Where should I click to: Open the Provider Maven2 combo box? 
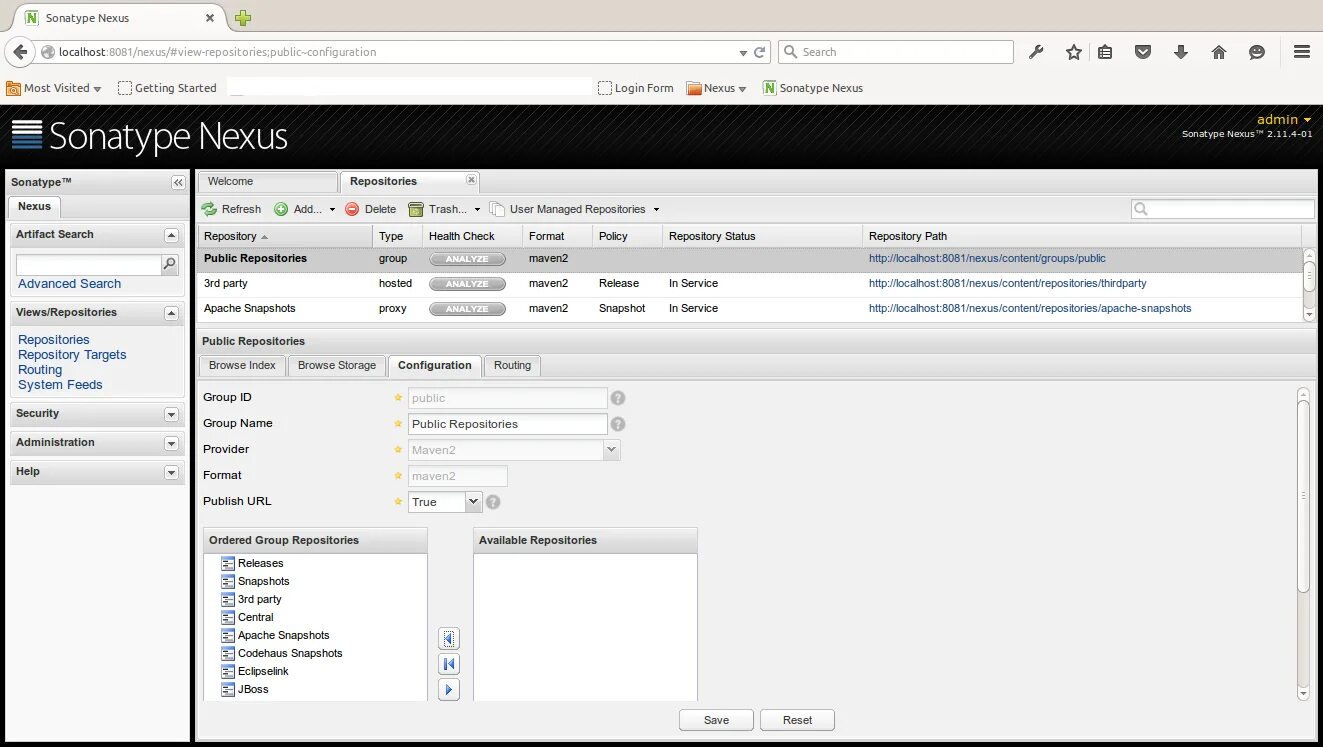(x=612, y=450)
